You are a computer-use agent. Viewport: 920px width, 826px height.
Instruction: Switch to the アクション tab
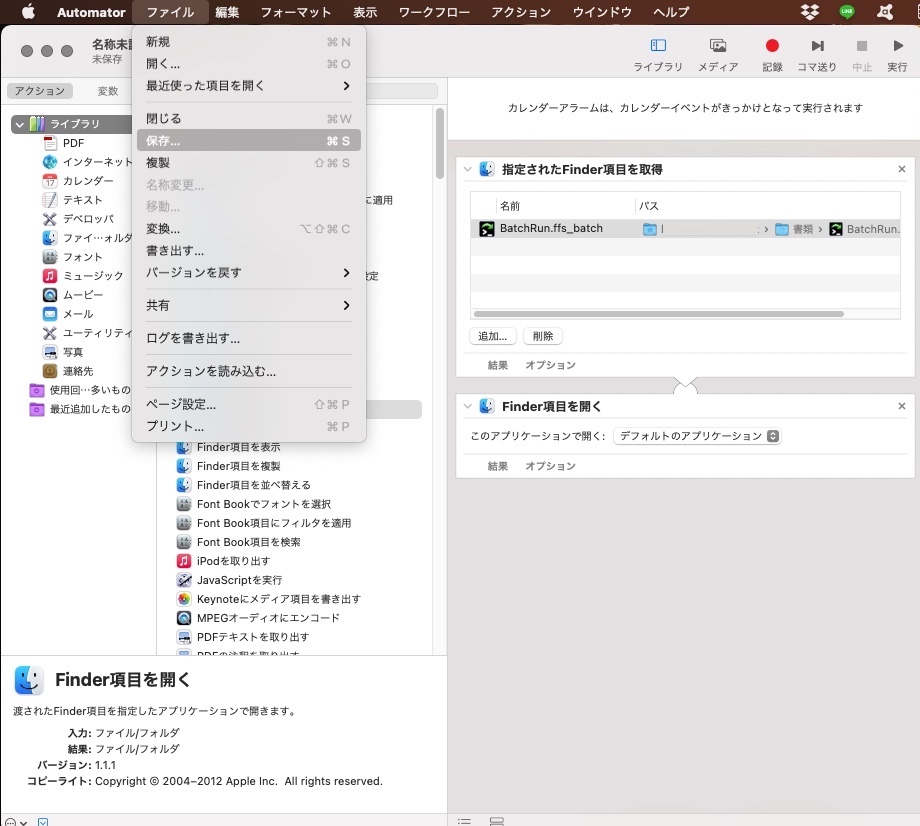click(40, 91)
